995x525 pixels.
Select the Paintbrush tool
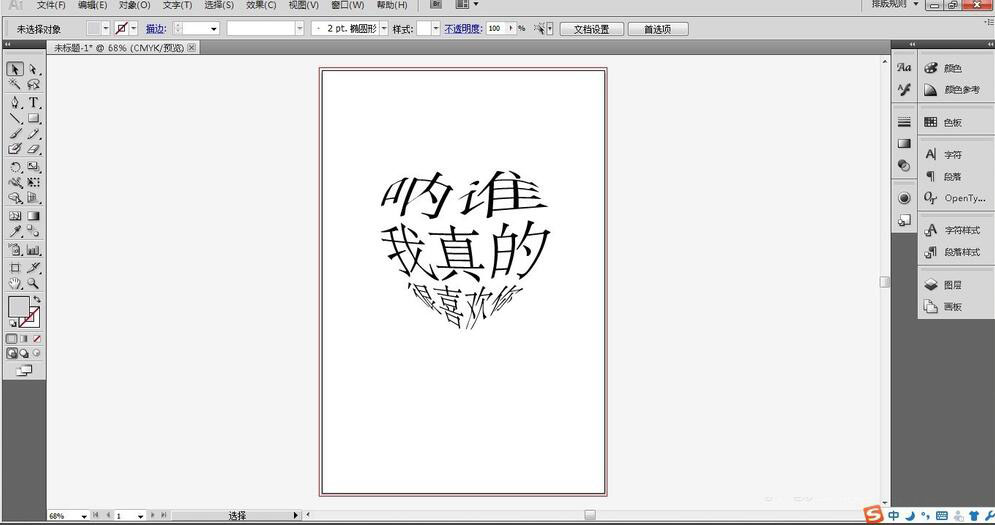tap(15, 133)
